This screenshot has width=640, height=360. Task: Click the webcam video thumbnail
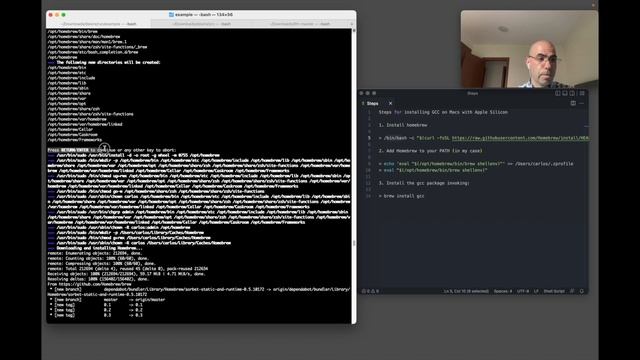point(529,49)
